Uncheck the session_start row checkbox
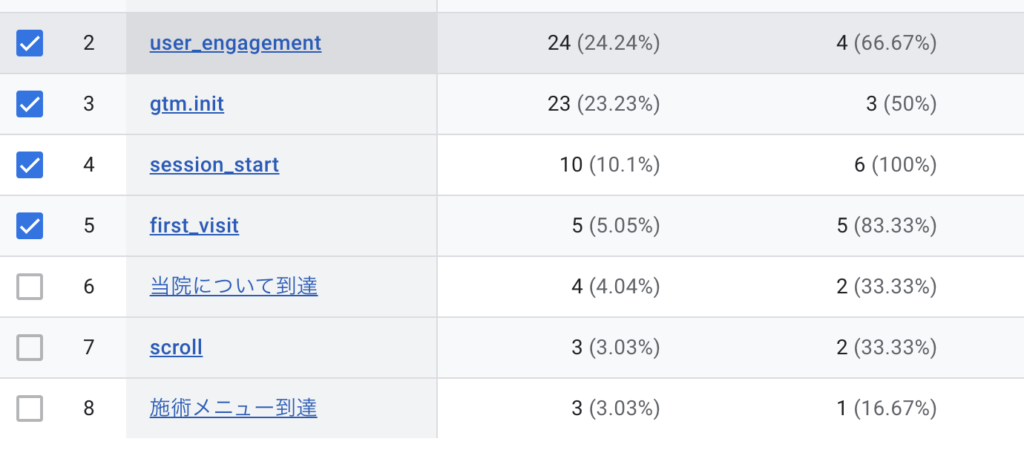This screenshot has height=459, width=1024. (x=30, y=165)
